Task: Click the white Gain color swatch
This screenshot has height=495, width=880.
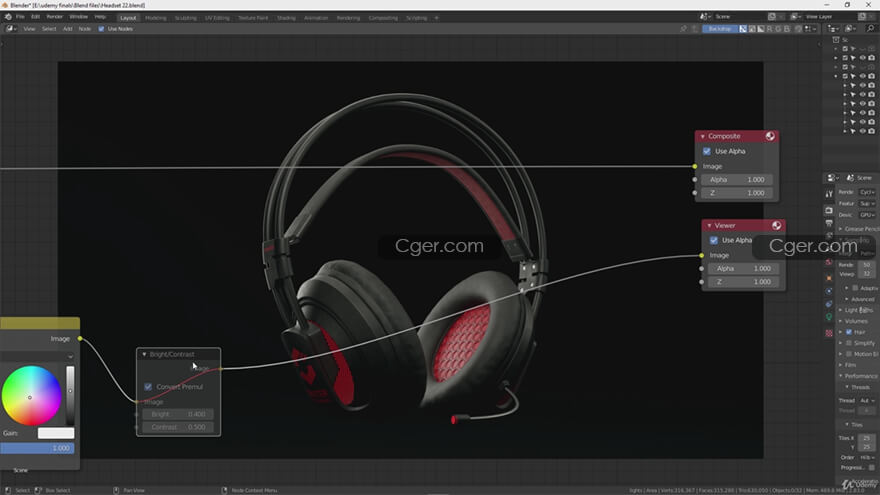Action: tap(56, 433)
